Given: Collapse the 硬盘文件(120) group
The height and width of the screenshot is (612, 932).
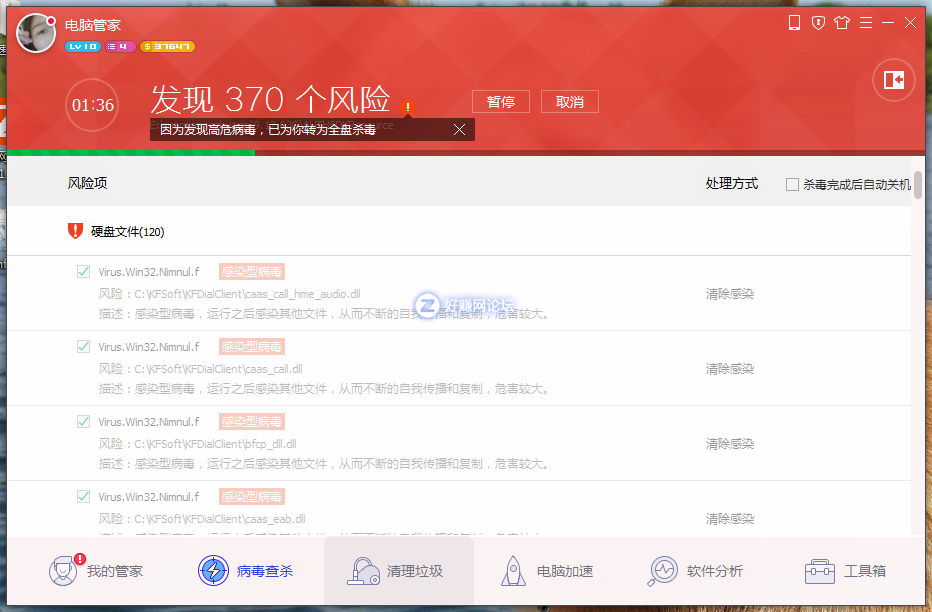Looking at the screenshot, I should click(127, 232).
